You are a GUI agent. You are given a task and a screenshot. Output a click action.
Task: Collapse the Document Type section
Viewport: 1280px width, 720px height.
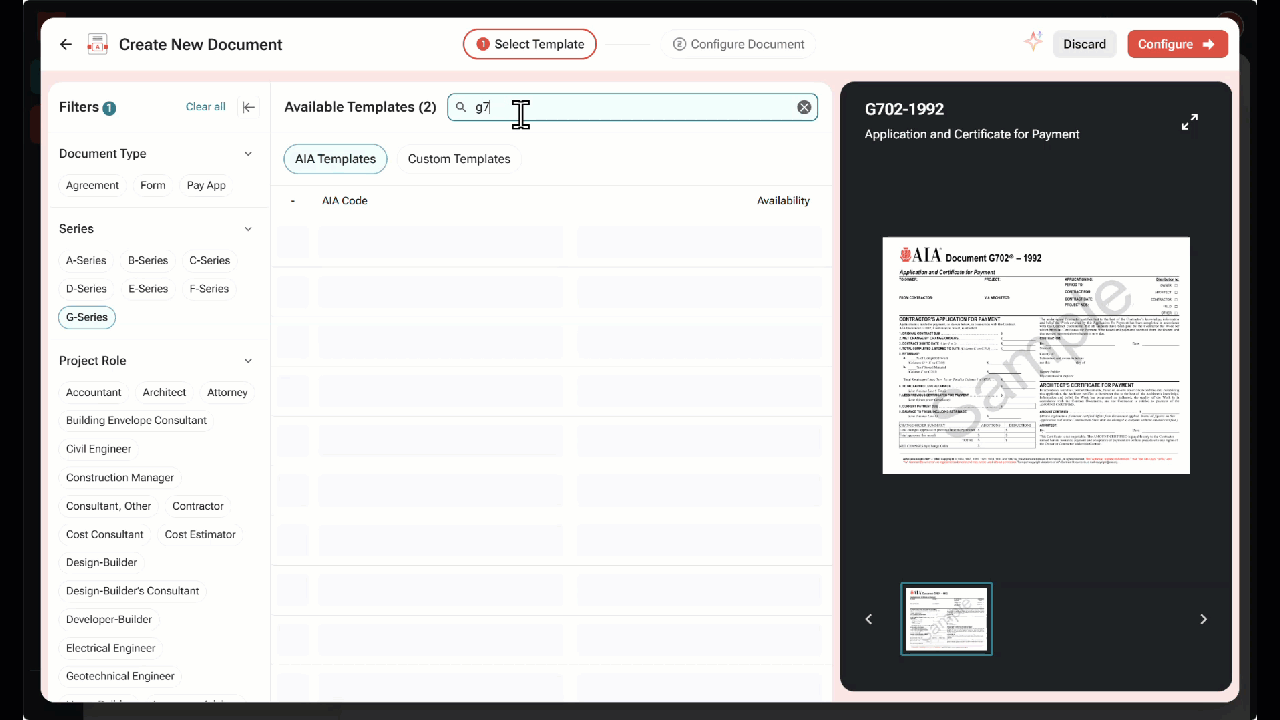(x=248, y=154)
